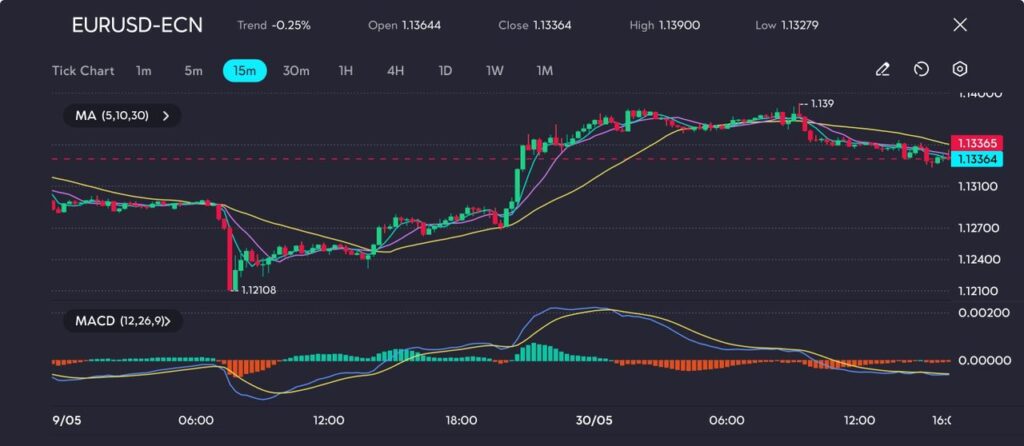The width and height of the screenshot is (1024, 446).
Task: Close the EURUSD-ECN chart panel
Action: pos(960,25)
